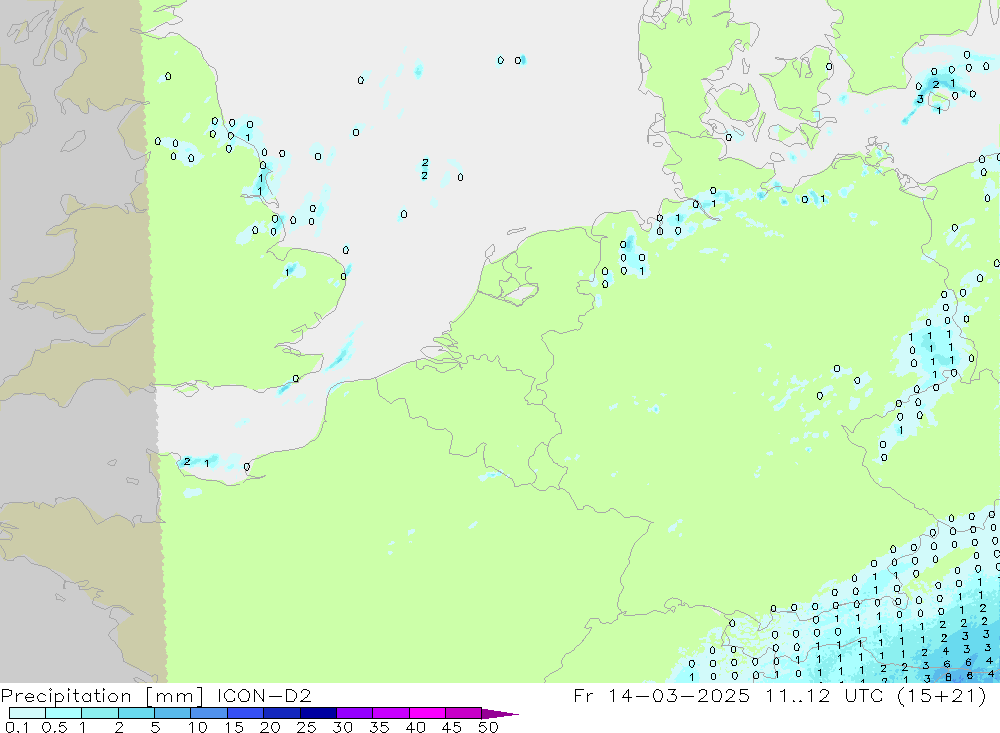Pick the 10–15 mm blue legend swatch
The image size is (1000, 733).
click(x=209, y=713)
